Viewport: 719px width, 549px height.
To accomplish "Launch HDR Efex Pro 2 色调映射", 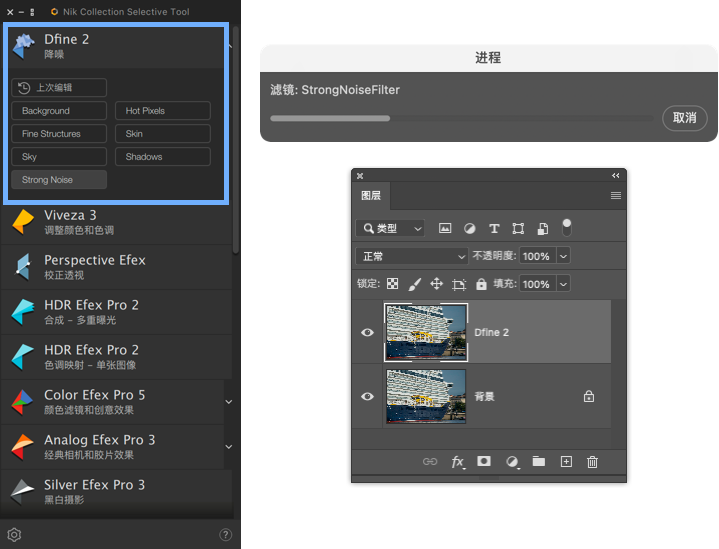I will (x=116, y=357).
